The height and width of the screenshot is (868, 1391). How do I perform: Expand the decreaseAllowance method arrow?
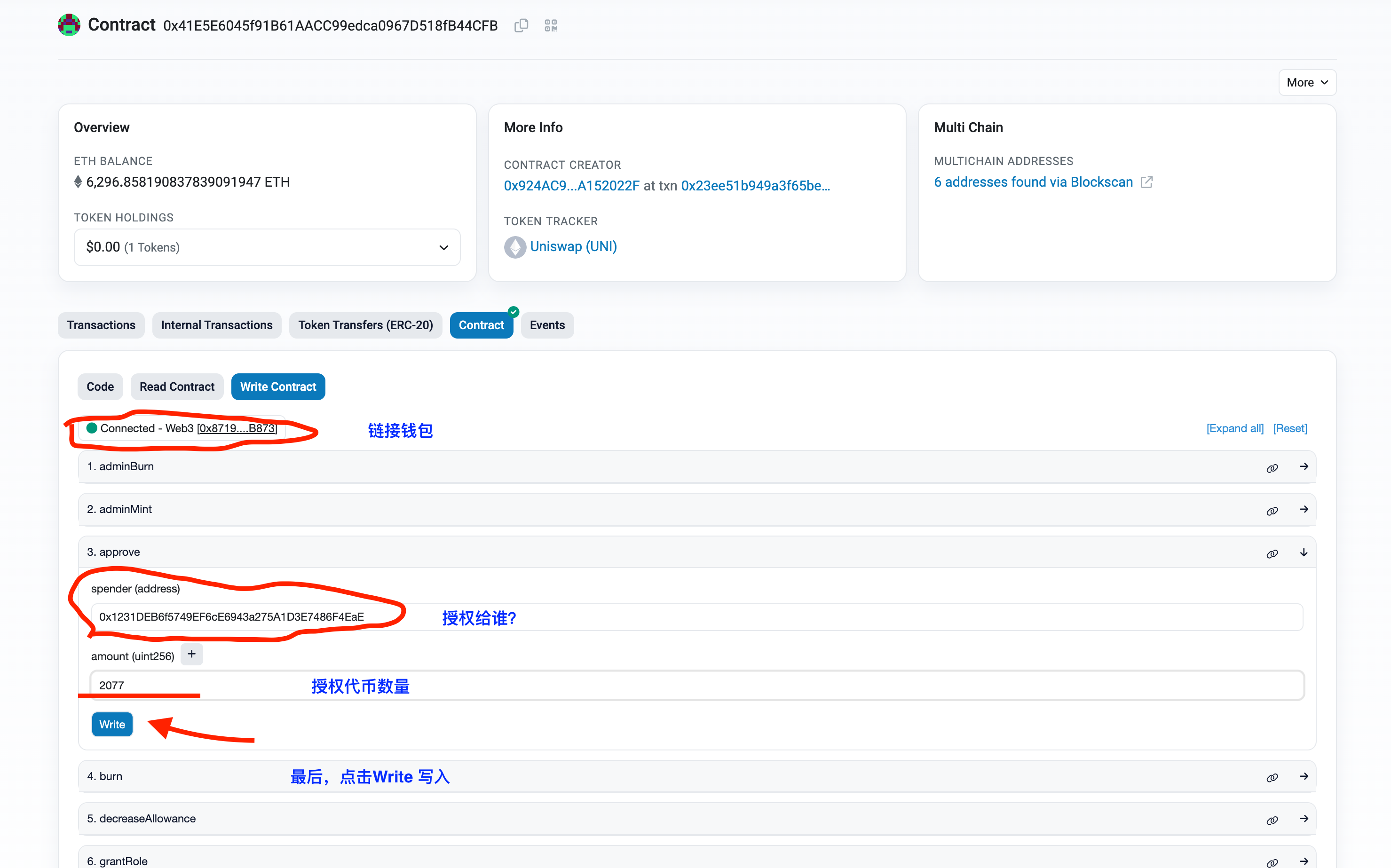1304,818
